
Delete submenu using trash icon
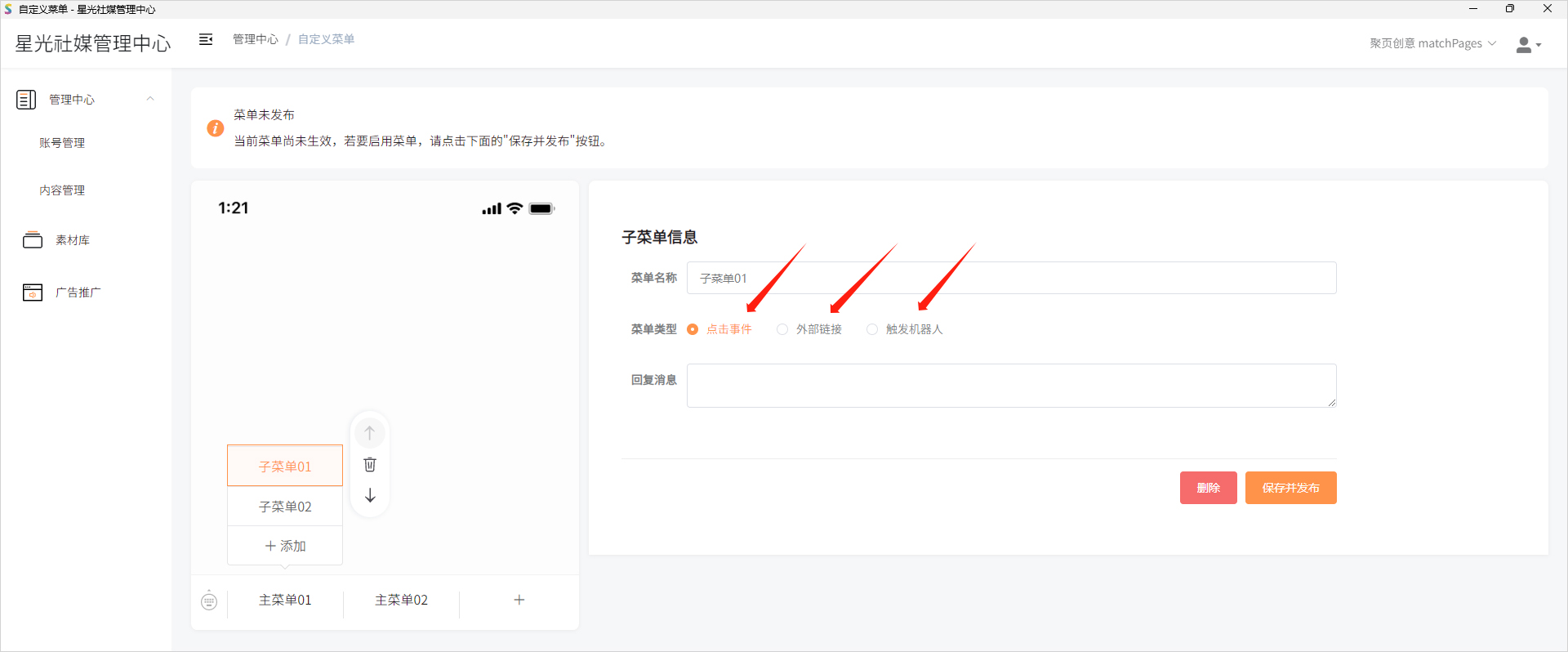(370, 464)
